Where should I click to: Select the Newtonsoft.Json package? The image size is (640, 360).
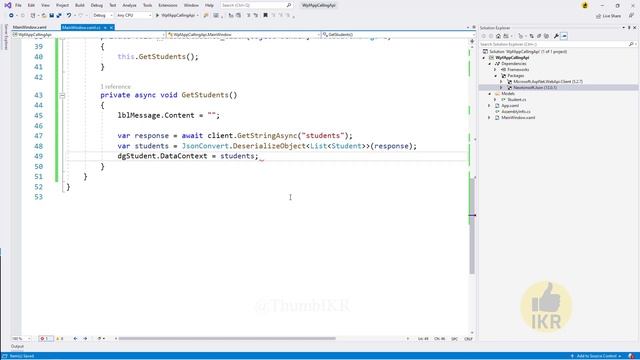535,87
